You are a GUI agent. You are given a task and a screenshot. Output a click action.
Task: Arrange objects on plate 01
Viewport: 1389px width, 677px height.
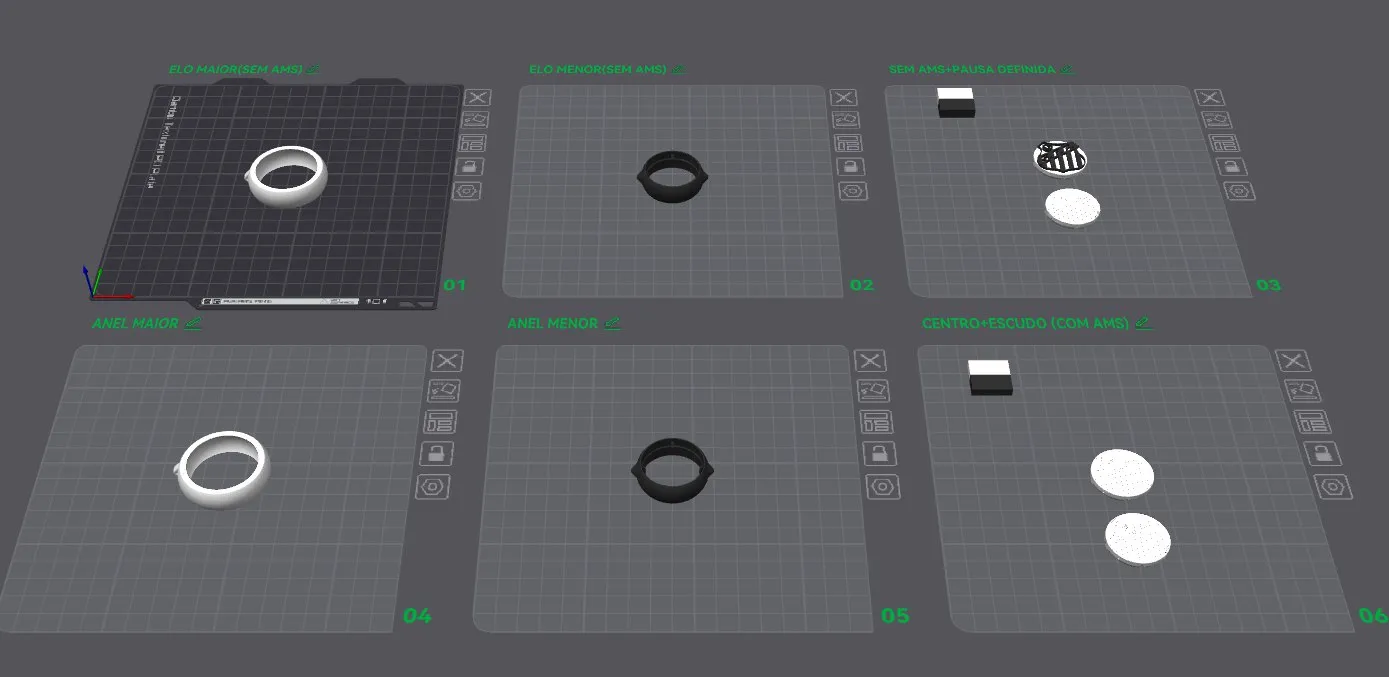[473, 144]
